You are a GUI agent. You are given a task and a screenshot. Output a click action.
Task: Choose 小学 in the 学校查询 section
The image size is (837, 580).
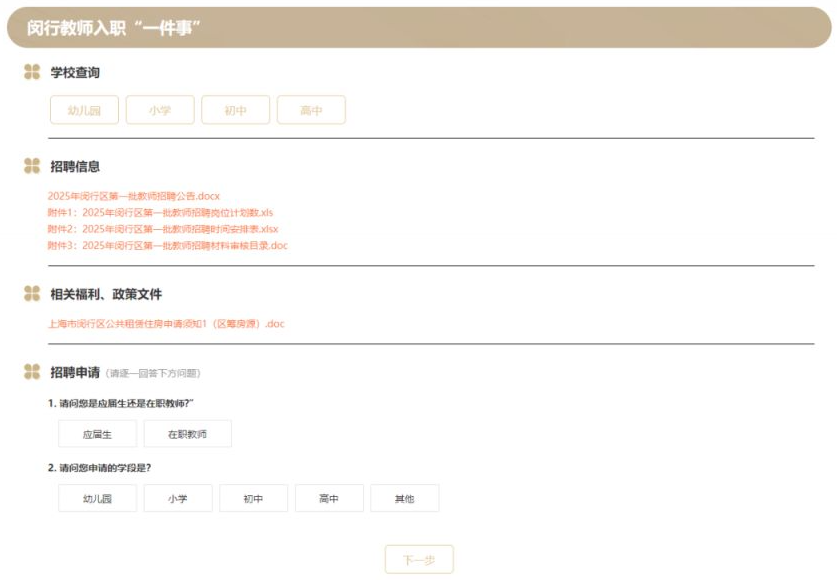point(160,110)
